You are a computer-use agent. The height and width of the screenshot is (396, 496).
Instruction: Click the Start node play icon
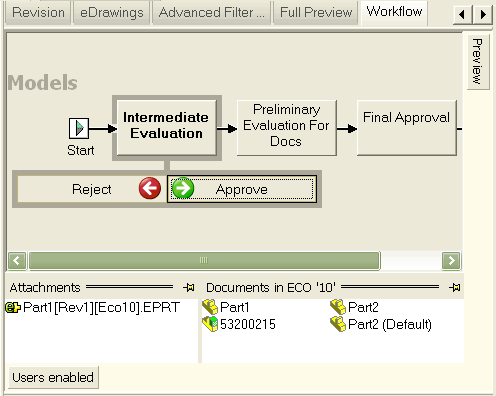[x=79, y=128]
